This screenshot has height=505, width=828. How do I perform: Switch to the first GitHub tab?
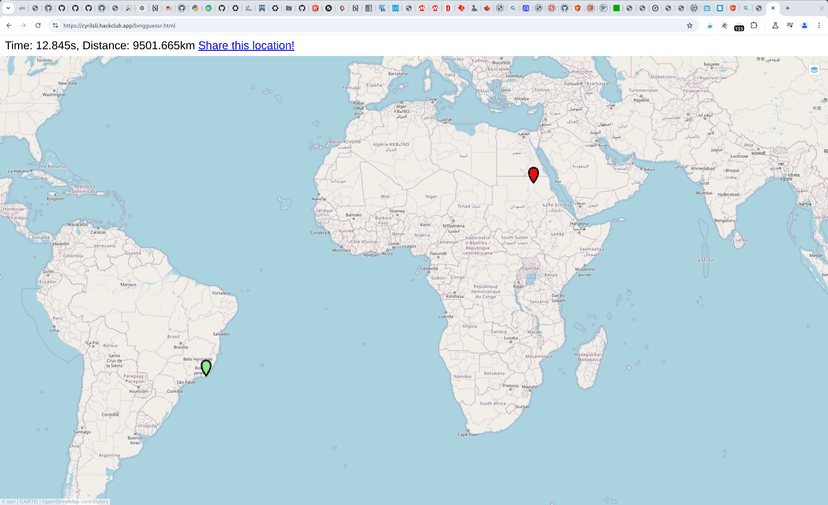[x=48, y=8]
